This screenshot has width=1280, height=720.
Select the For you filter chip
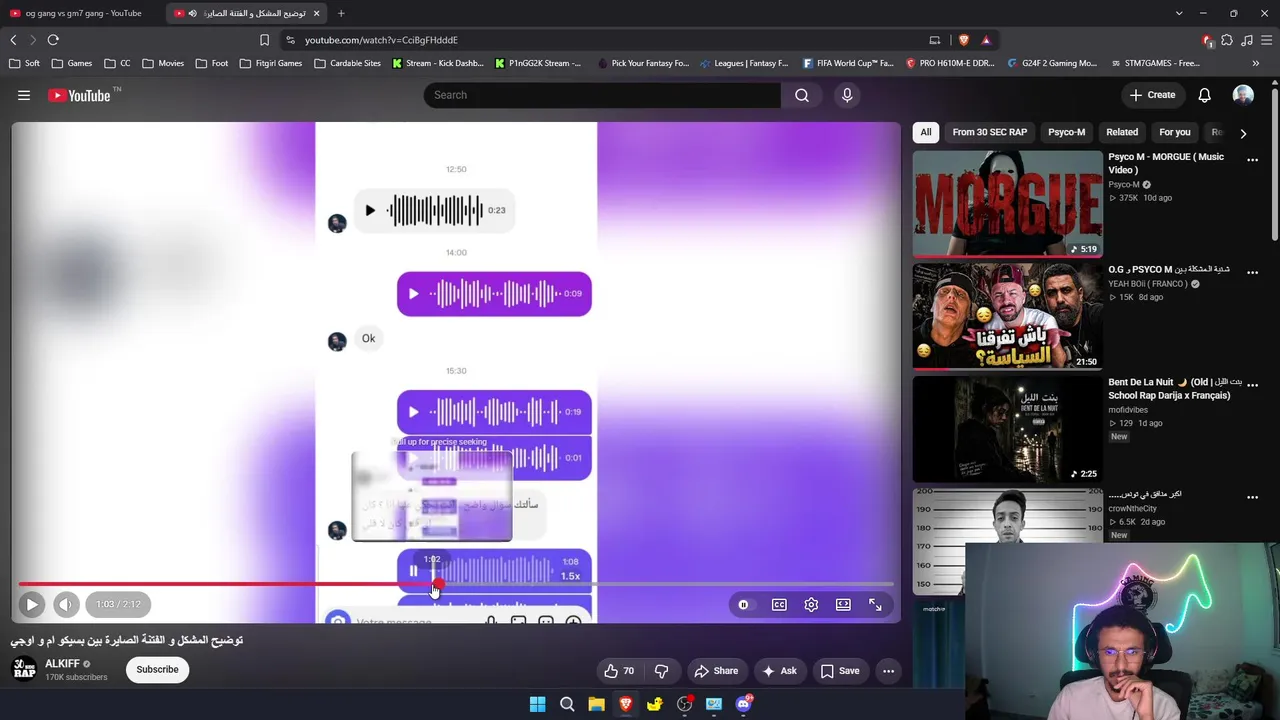[1175, 132]
